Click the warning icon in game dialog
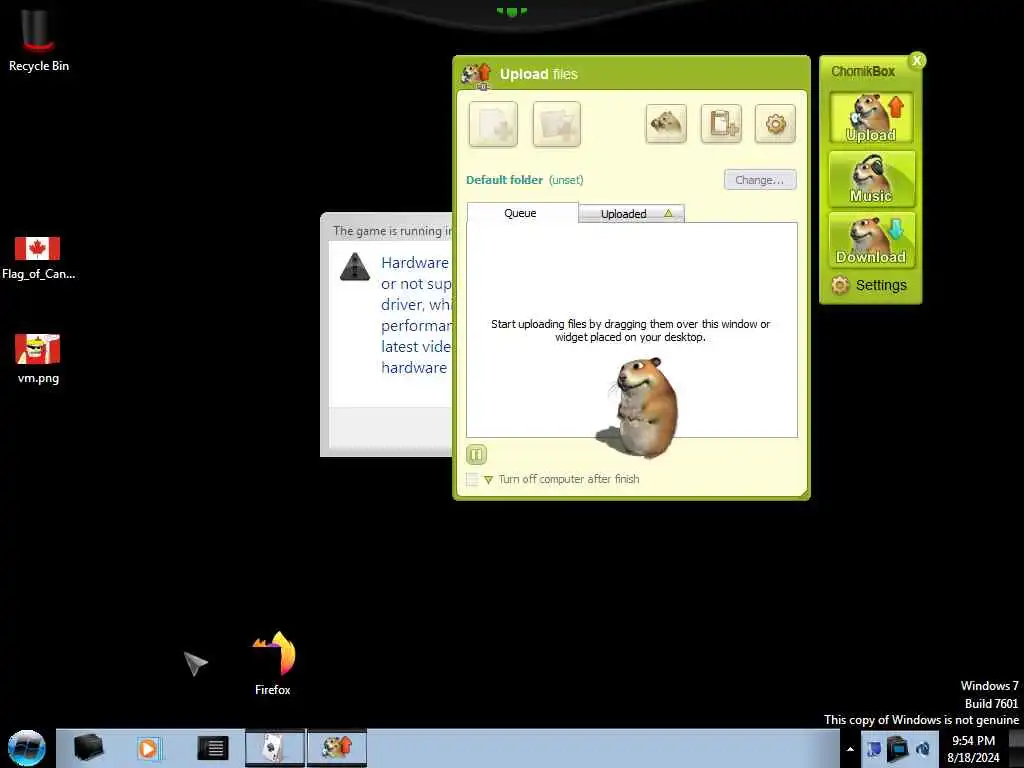This screenshot has width=1024, height=768. click(355, 266)
